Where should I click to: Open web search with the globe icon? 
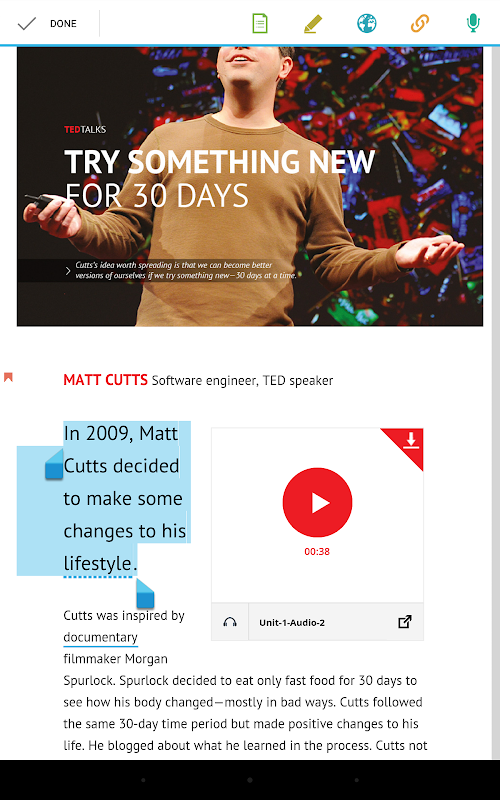coord(366,23)
